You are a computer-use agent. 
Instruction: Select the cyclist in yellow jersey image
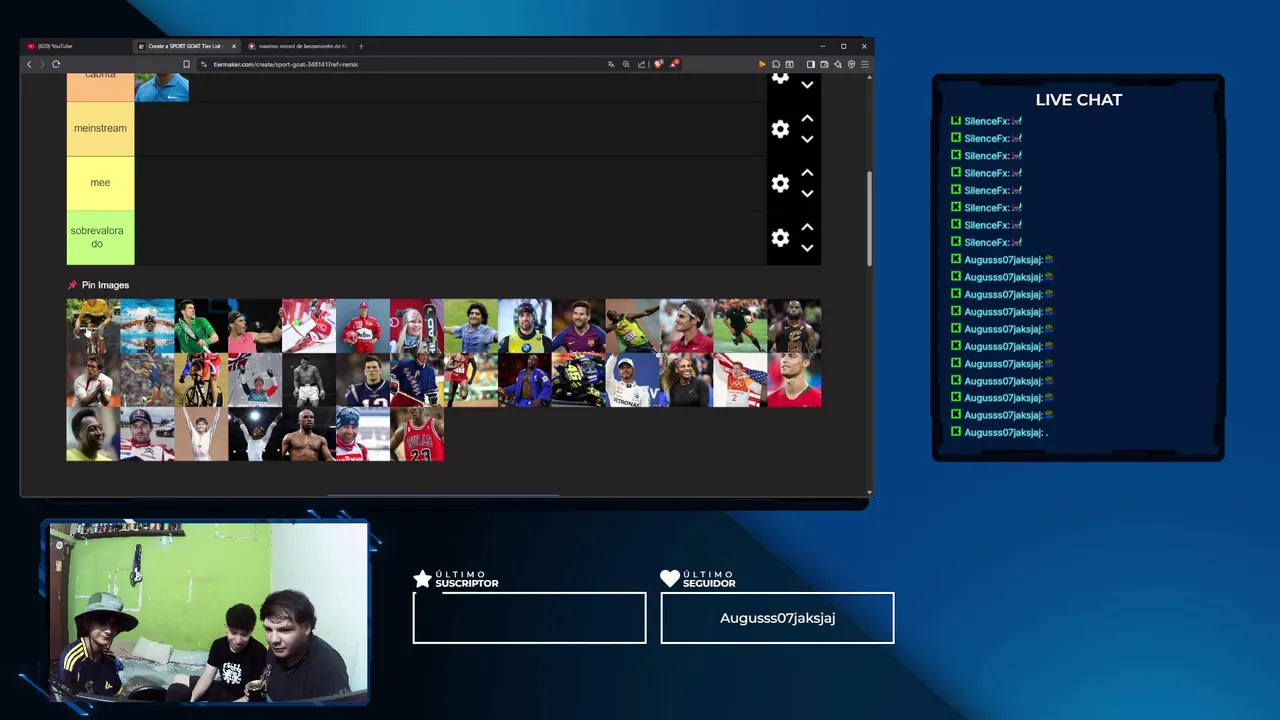coord(93,326)
